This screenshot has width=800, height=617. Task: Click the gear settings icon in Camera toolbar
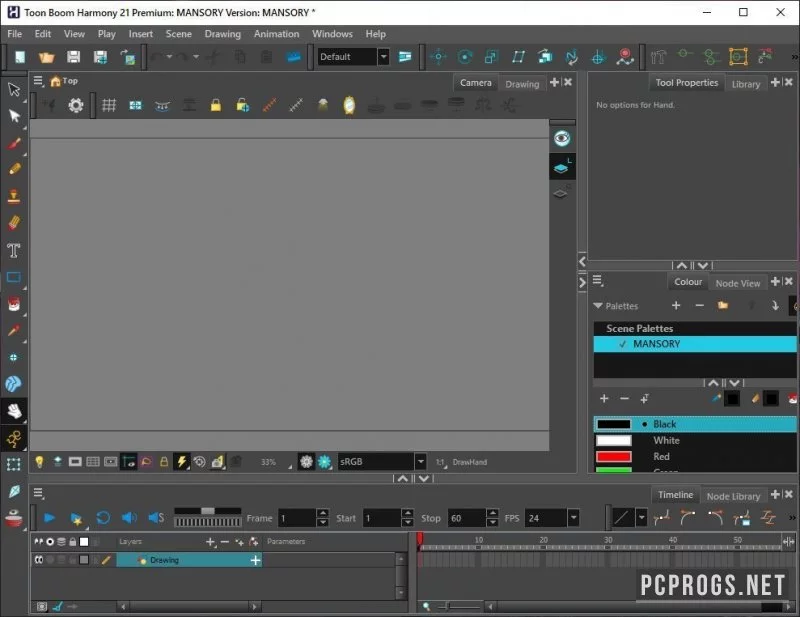[76, 106]
